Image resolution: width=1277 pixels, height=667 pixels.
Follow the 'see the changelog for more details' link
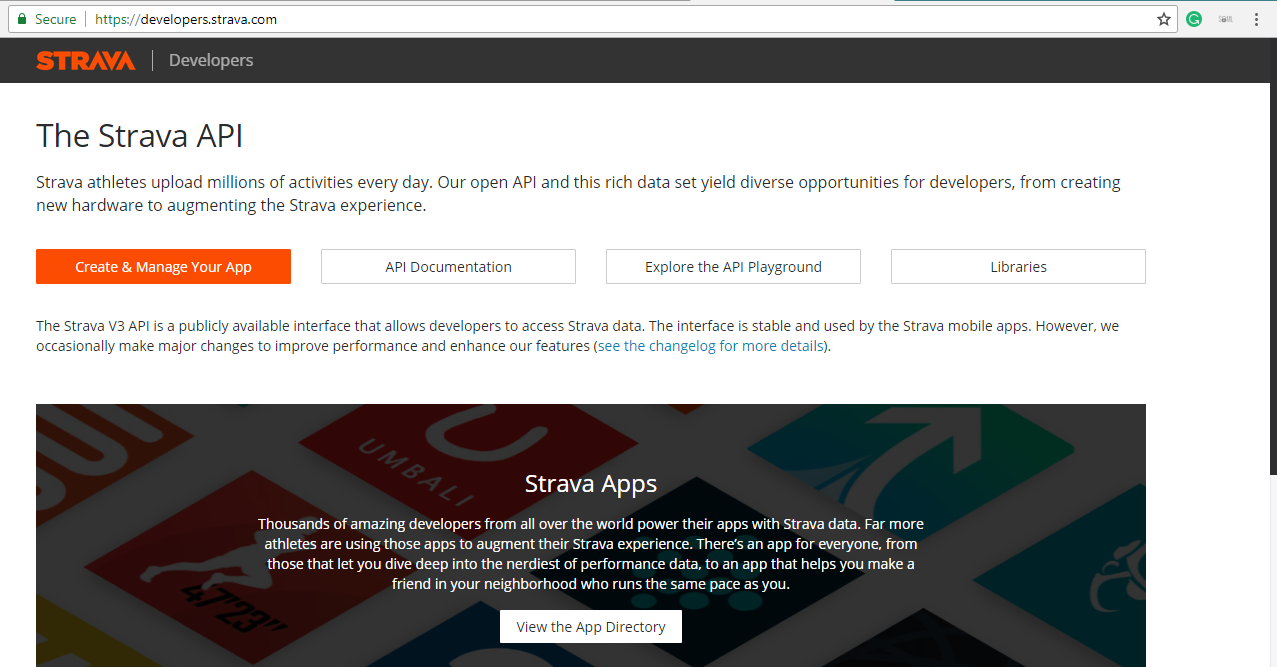coord(711,346)
